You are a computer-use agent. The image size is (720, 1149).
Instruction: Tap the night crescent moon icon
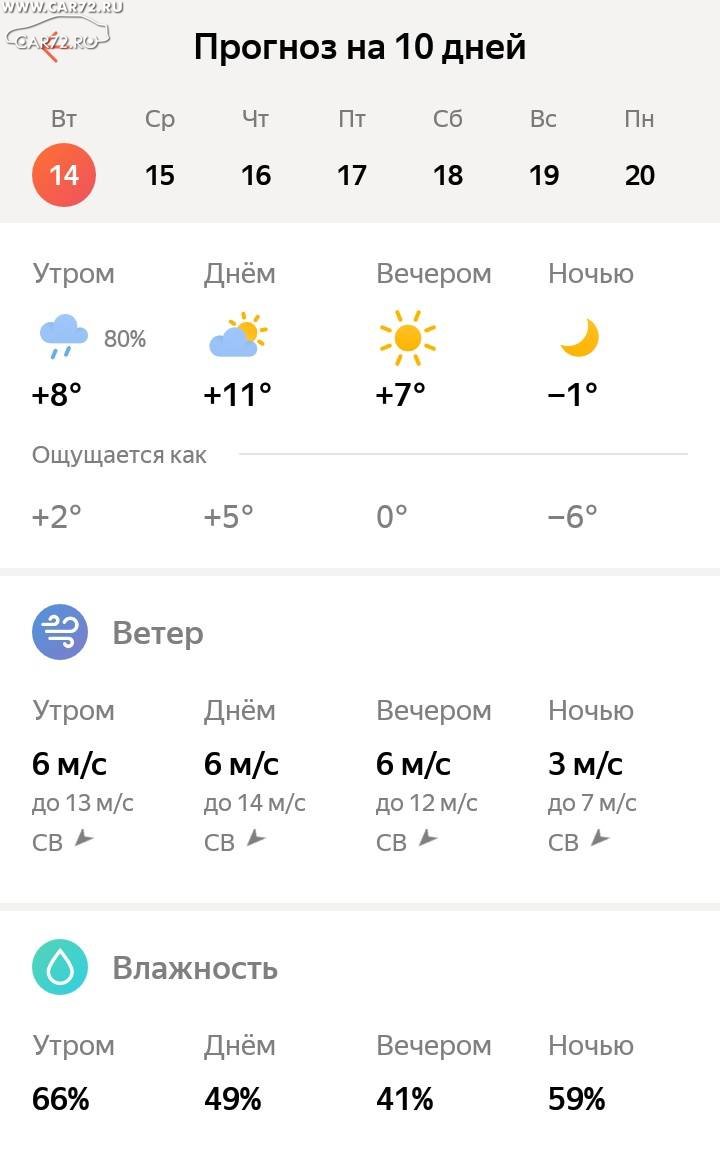[579, 337]
